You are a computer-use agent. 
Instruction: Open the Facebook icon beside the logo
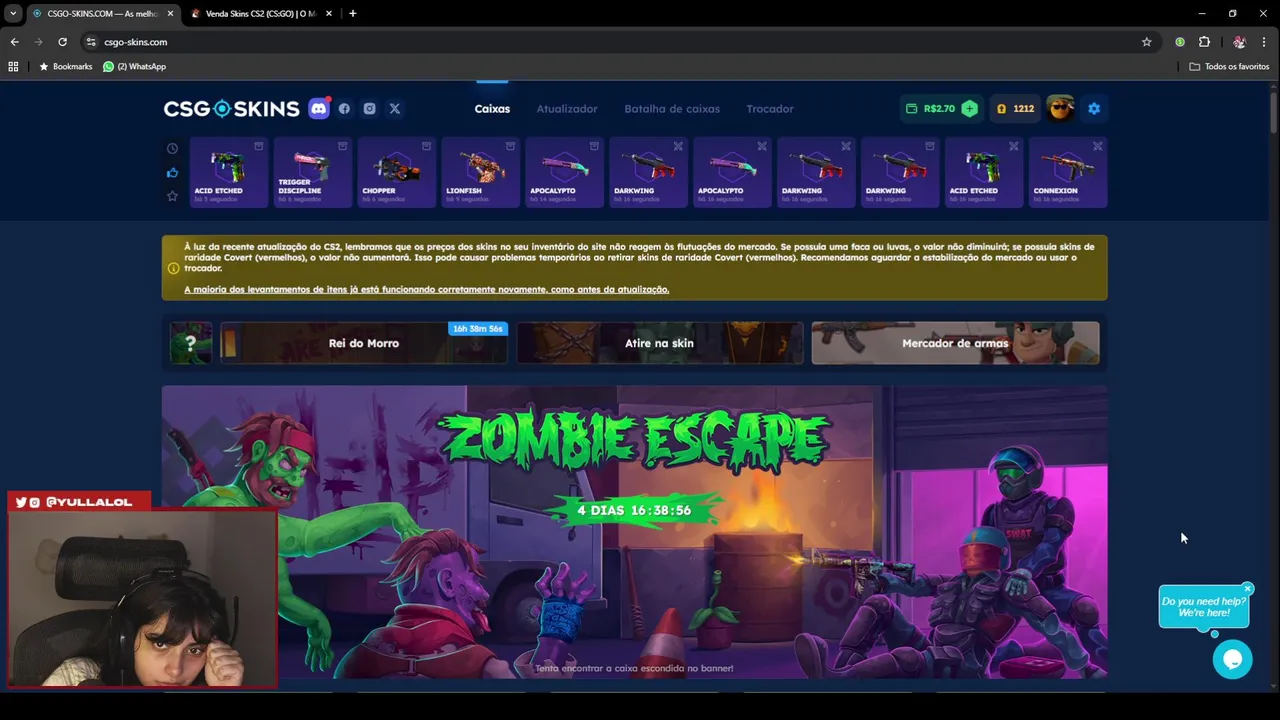[344, 108]
